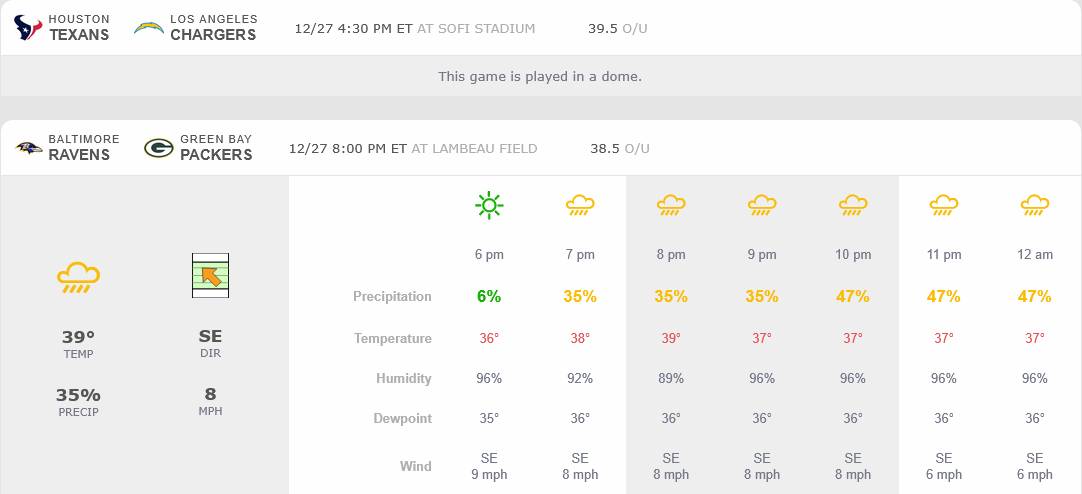This screenshot has height=494, width=1082.
Task: Click the sunny icon above 6 pm
Action: (x=489, y=206)
